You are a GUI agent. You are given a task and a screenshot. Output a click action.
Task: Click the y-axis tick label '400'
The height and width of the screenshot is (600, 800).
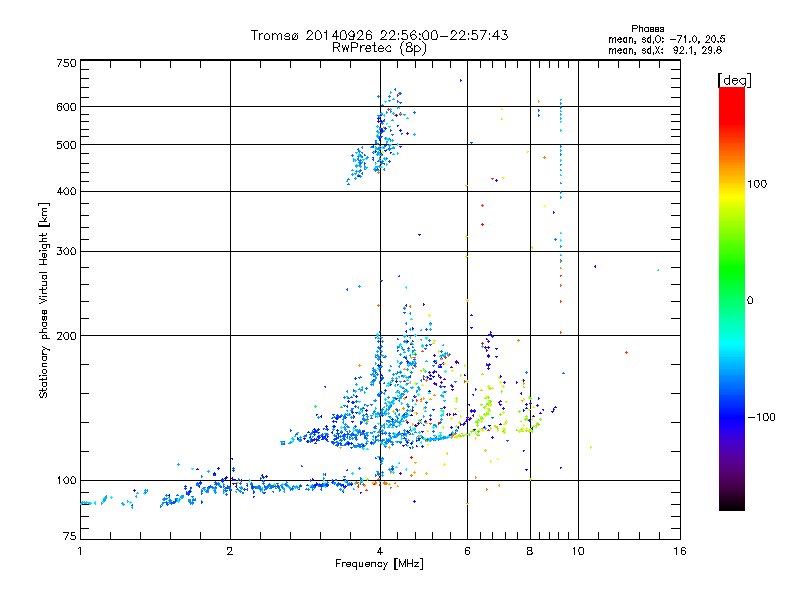tap(66, 192)
